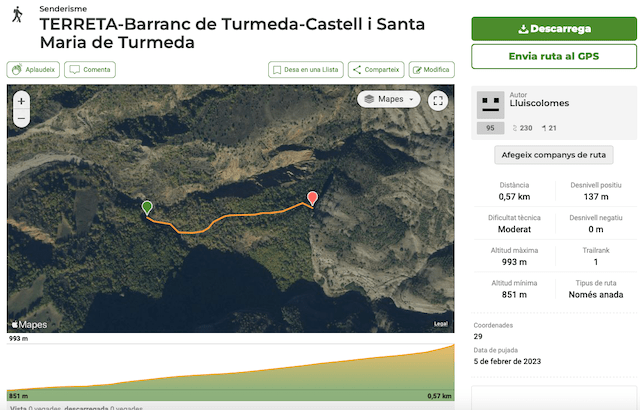Image resolution: width=640 pixels, height=410 pixels.
Task: Edit the route with Modifica
Action: click(431, 70)
